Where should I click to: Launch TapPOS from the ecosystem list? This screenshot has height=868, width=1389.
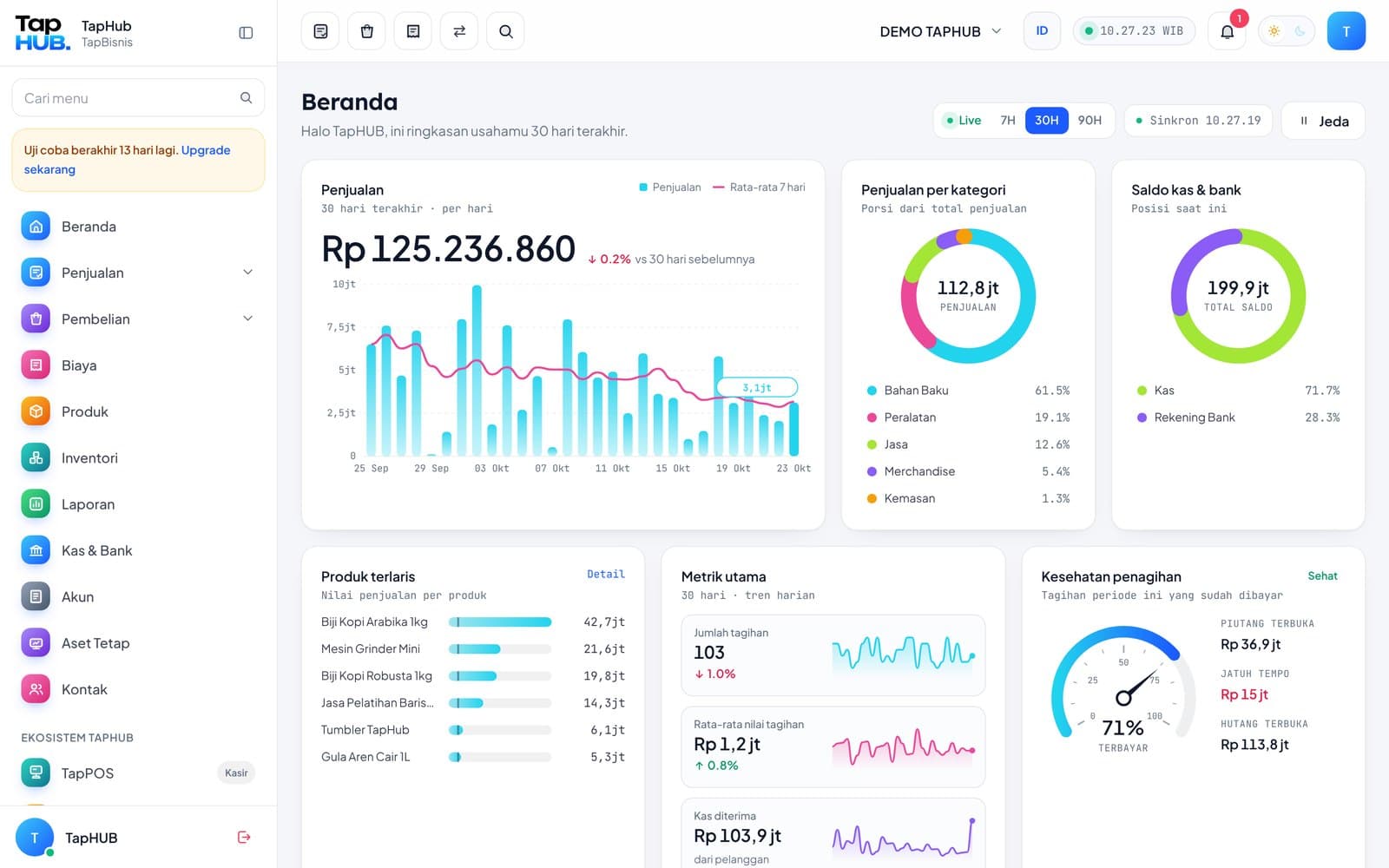point(139,773)
